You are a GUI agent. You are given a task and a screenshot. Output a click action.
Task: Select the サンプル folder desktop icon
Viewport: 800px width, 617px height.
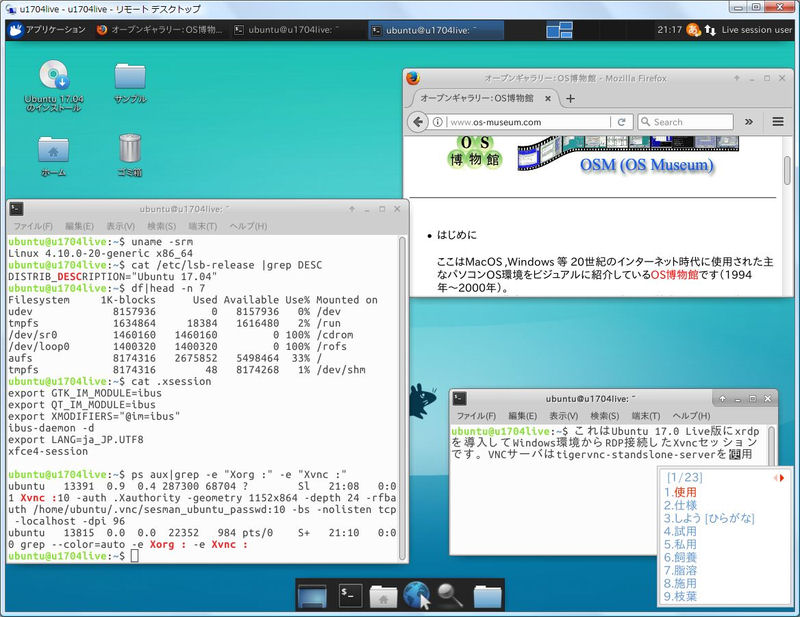pyautogui.click(x=130, y=83)
